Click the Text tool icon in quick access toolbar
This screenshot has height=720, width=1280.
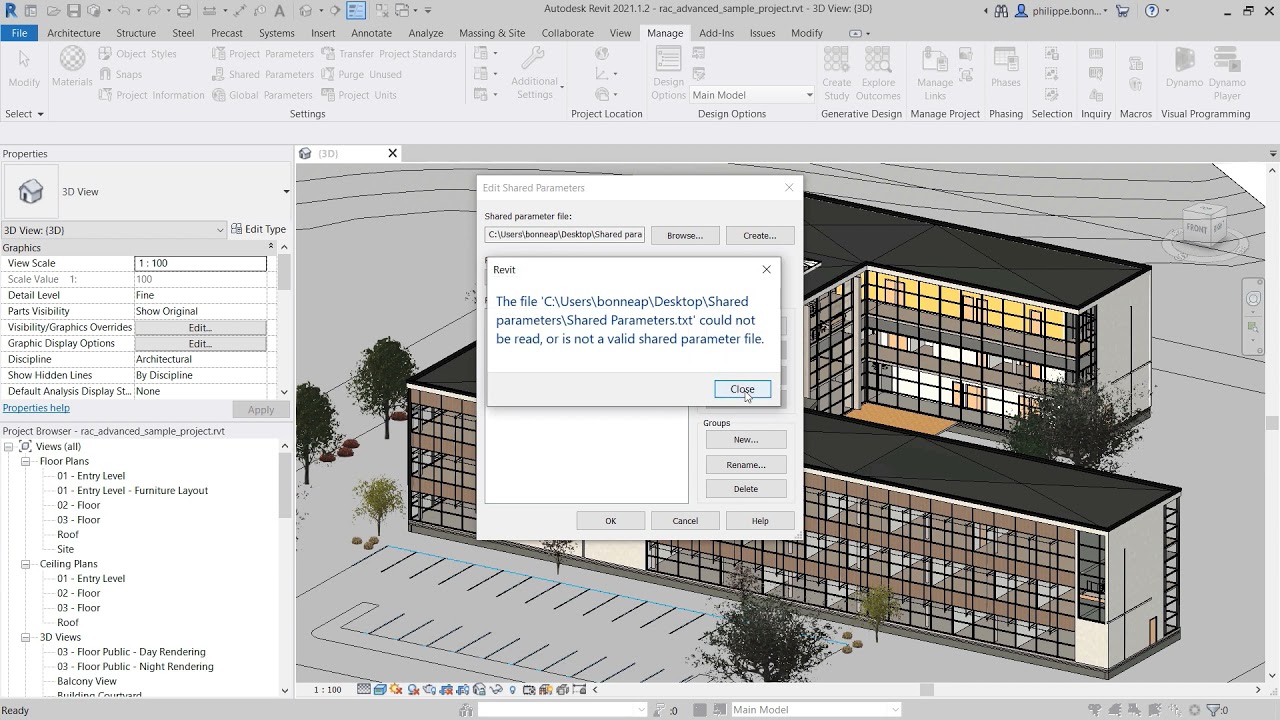[x=281, y=11]
